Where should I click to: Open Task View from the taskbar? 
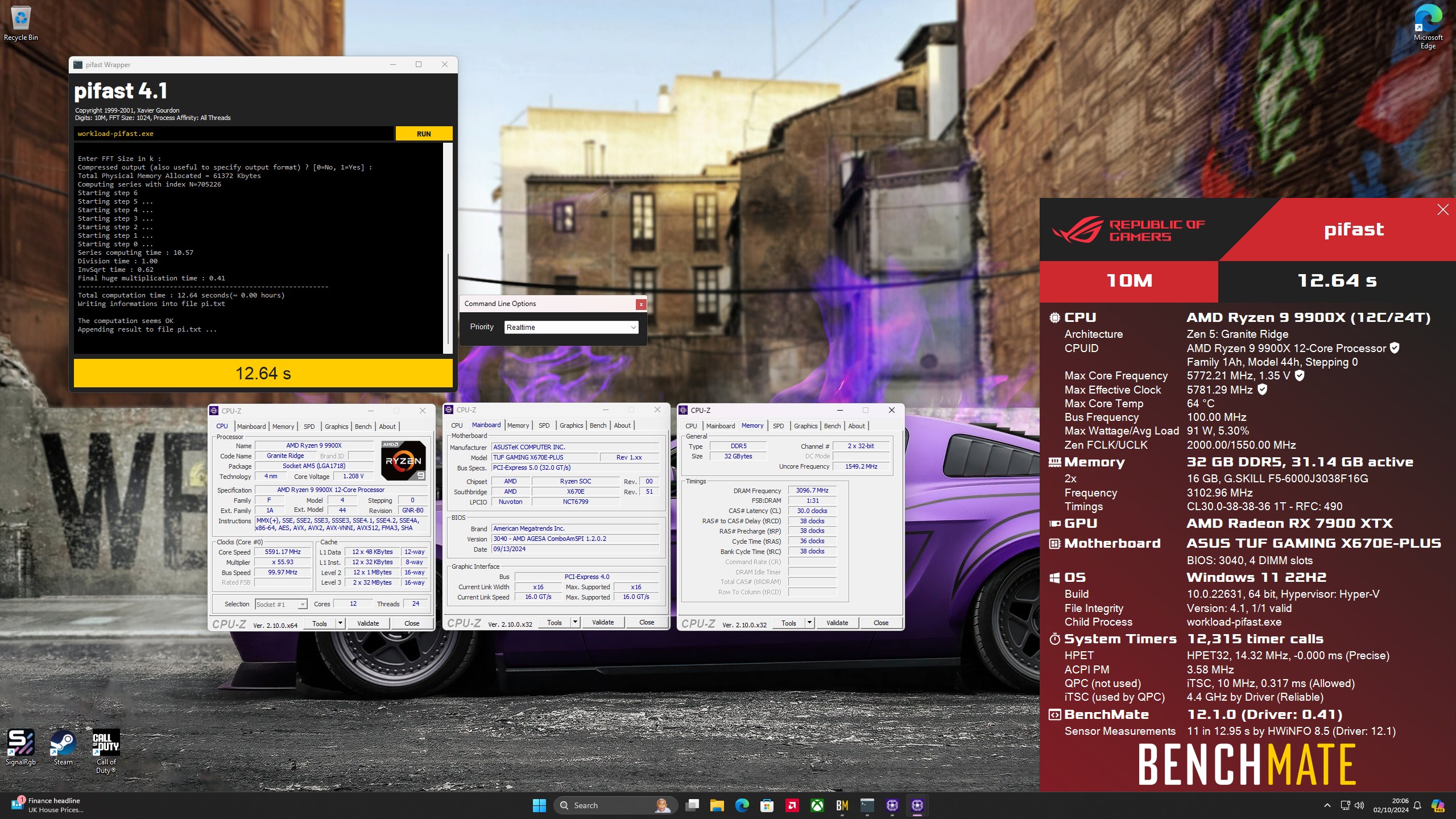pos(692,805)
